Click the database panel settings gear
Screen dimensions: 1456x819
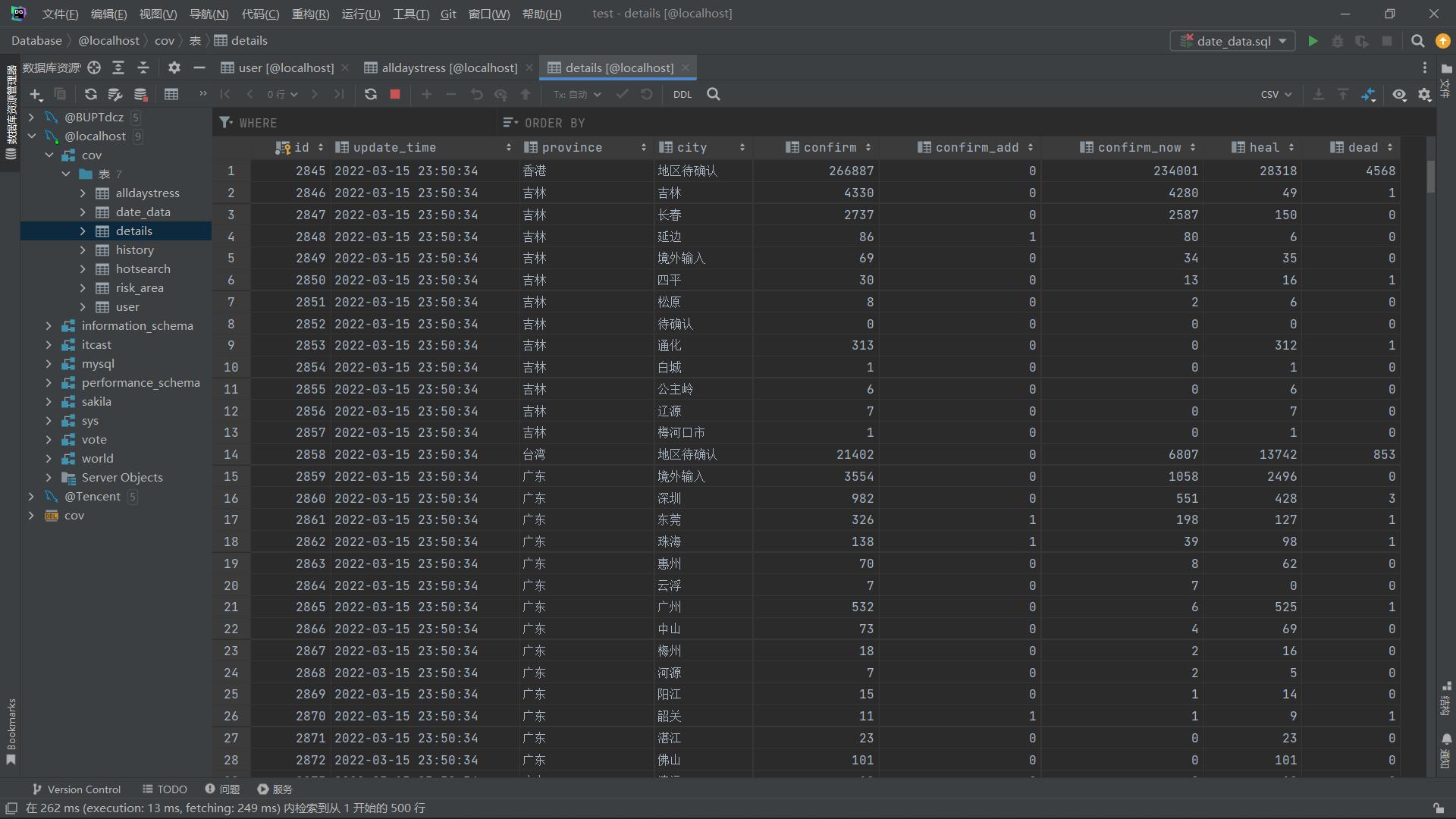coord(174,67)
